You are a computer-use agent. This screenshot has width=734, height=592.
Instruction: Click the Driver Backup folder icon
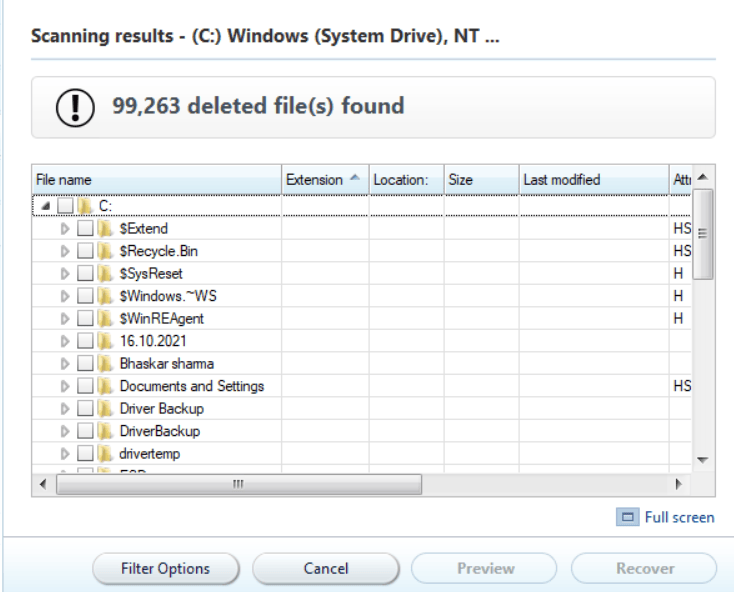(105, 409)
